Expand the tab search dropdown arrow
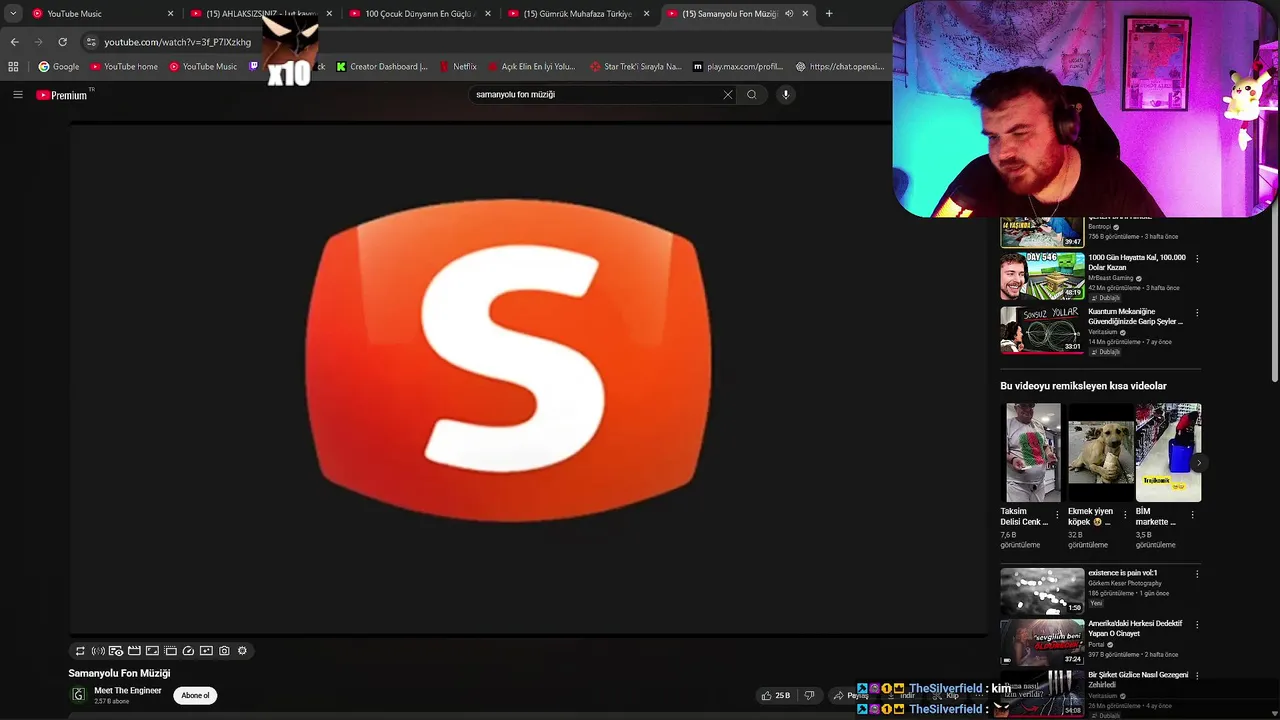The height and width of the screenshot is (720, 1280). coord(13,14)
